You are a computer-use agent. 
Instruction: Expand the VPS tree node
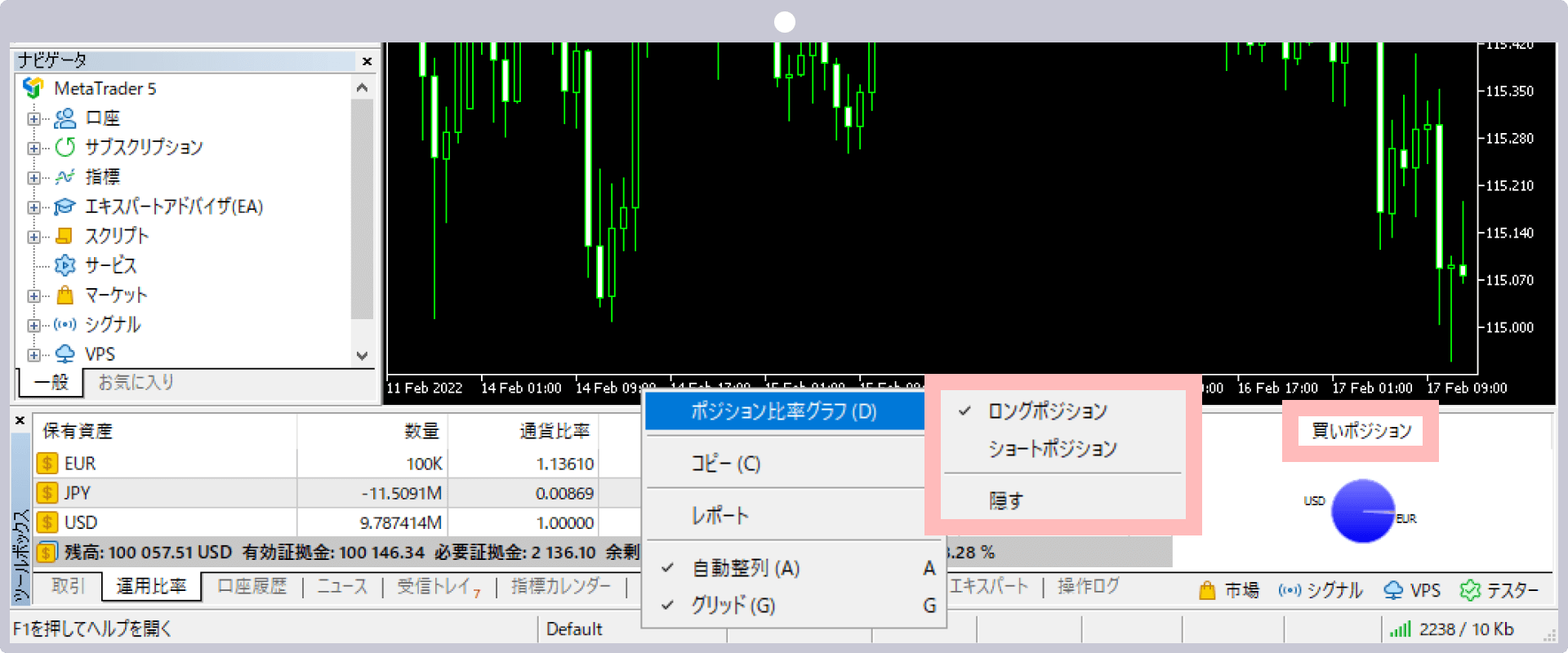coord(33,354)
